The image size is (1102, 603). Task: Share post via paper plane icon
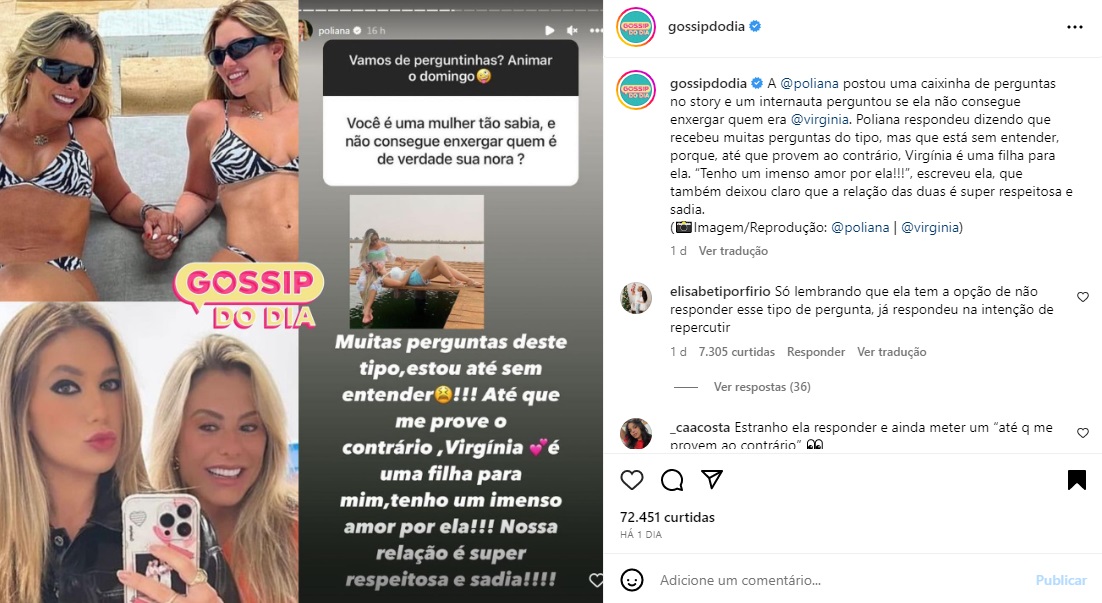[x=712, y=479]
